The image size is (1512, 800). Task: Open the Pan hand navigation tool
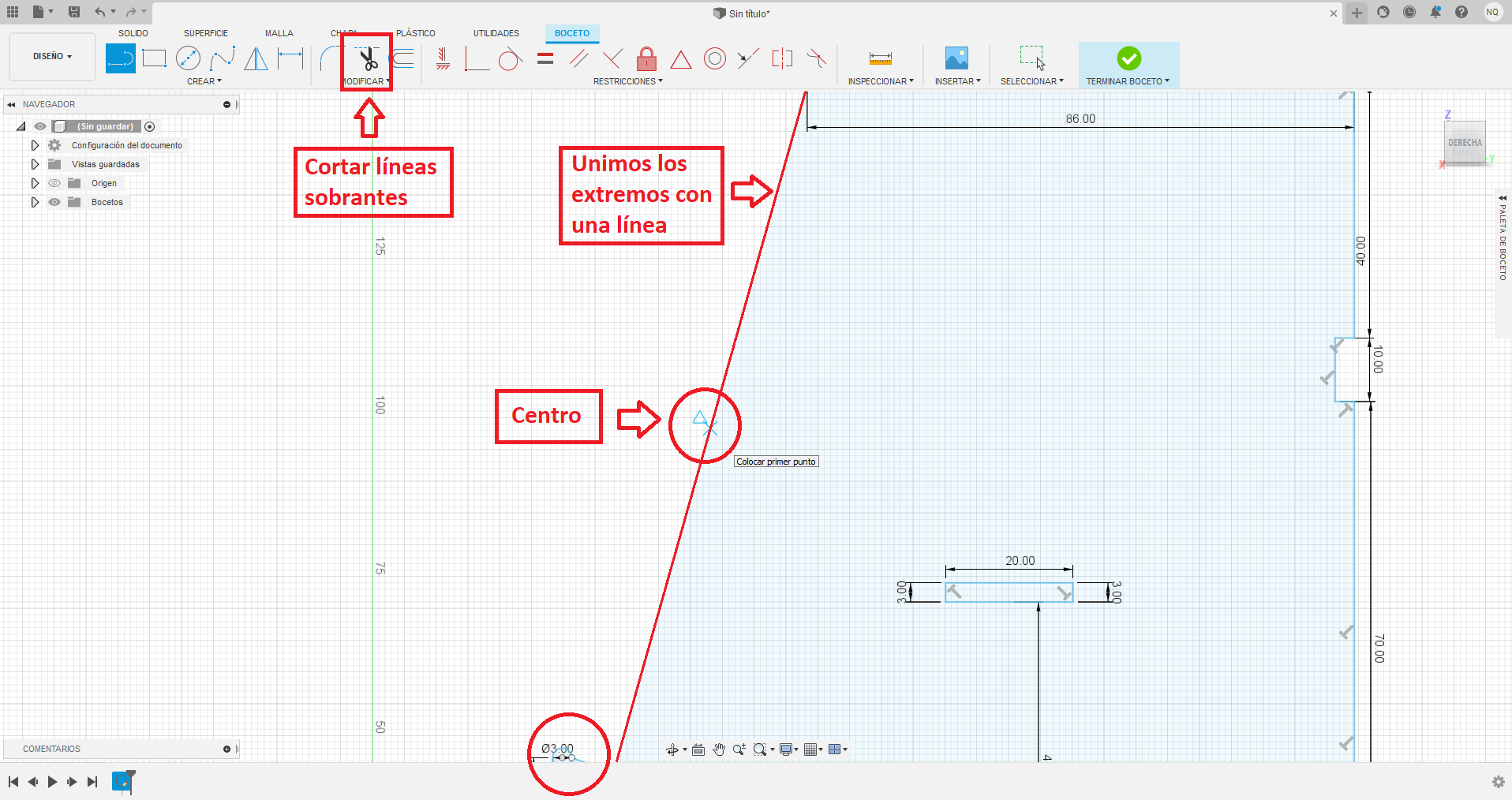pos(719,750)
